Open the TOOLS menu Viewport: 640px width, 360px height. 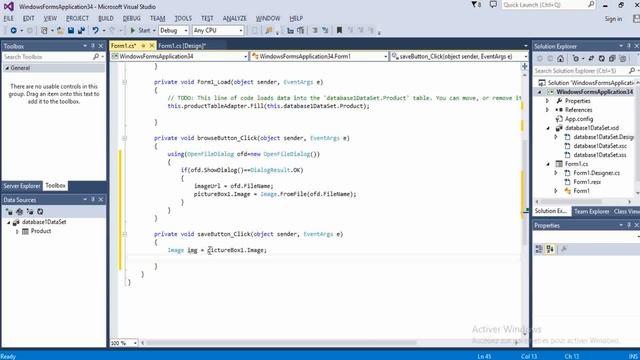[183, 18]
